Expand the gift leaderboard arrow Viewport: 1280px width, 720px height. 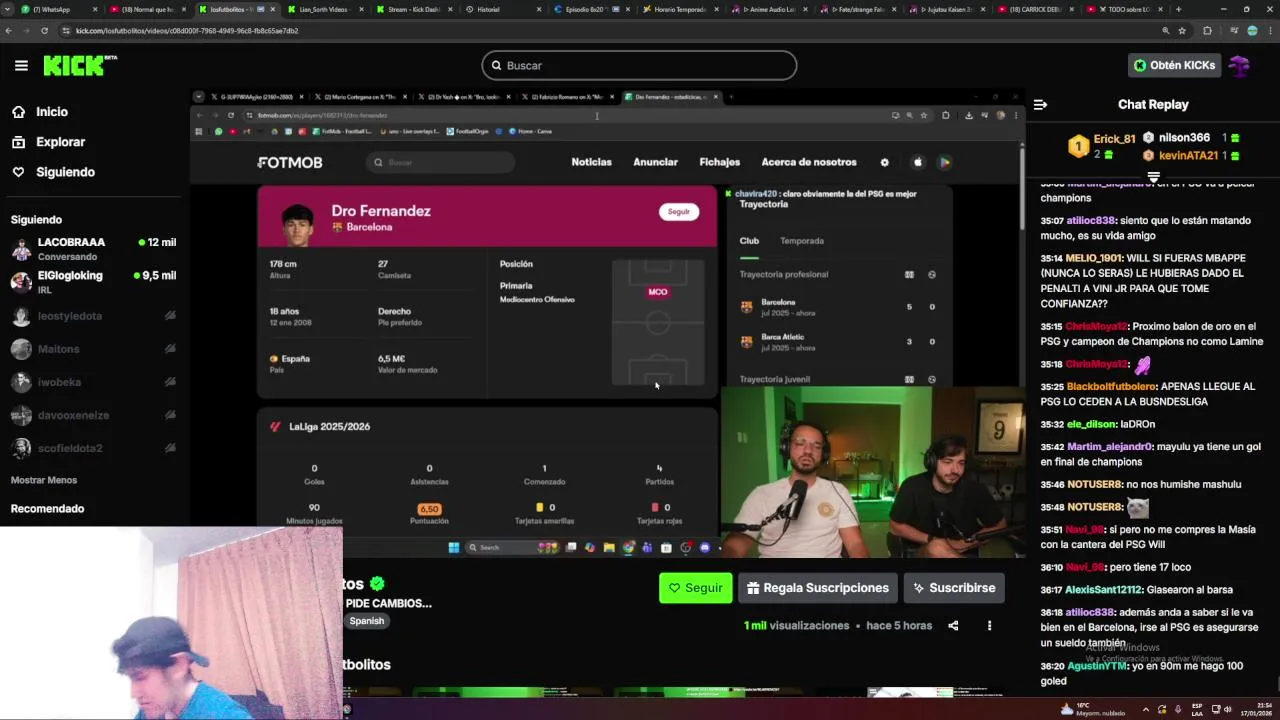1153,177
